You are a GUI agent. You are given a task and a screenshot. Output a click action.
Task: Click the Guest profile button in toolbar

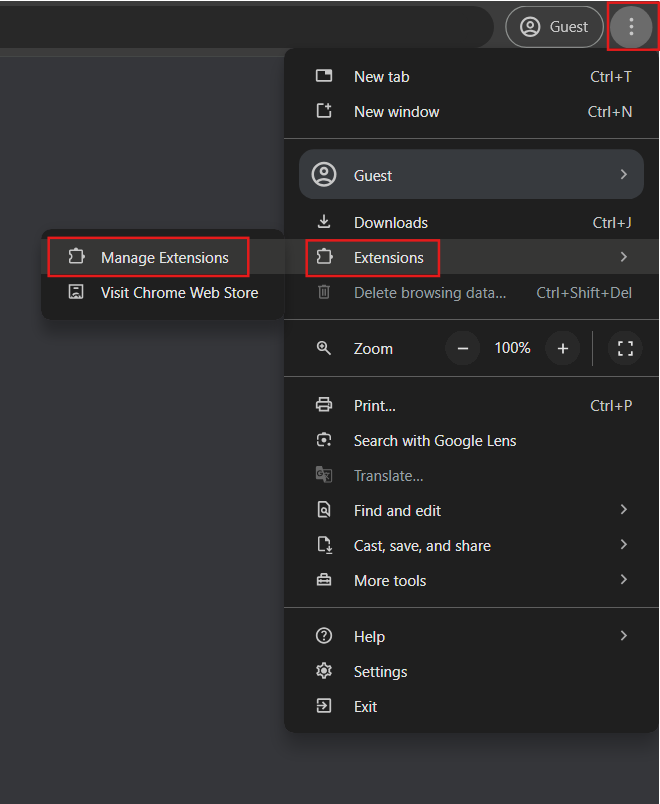(554, 27)
